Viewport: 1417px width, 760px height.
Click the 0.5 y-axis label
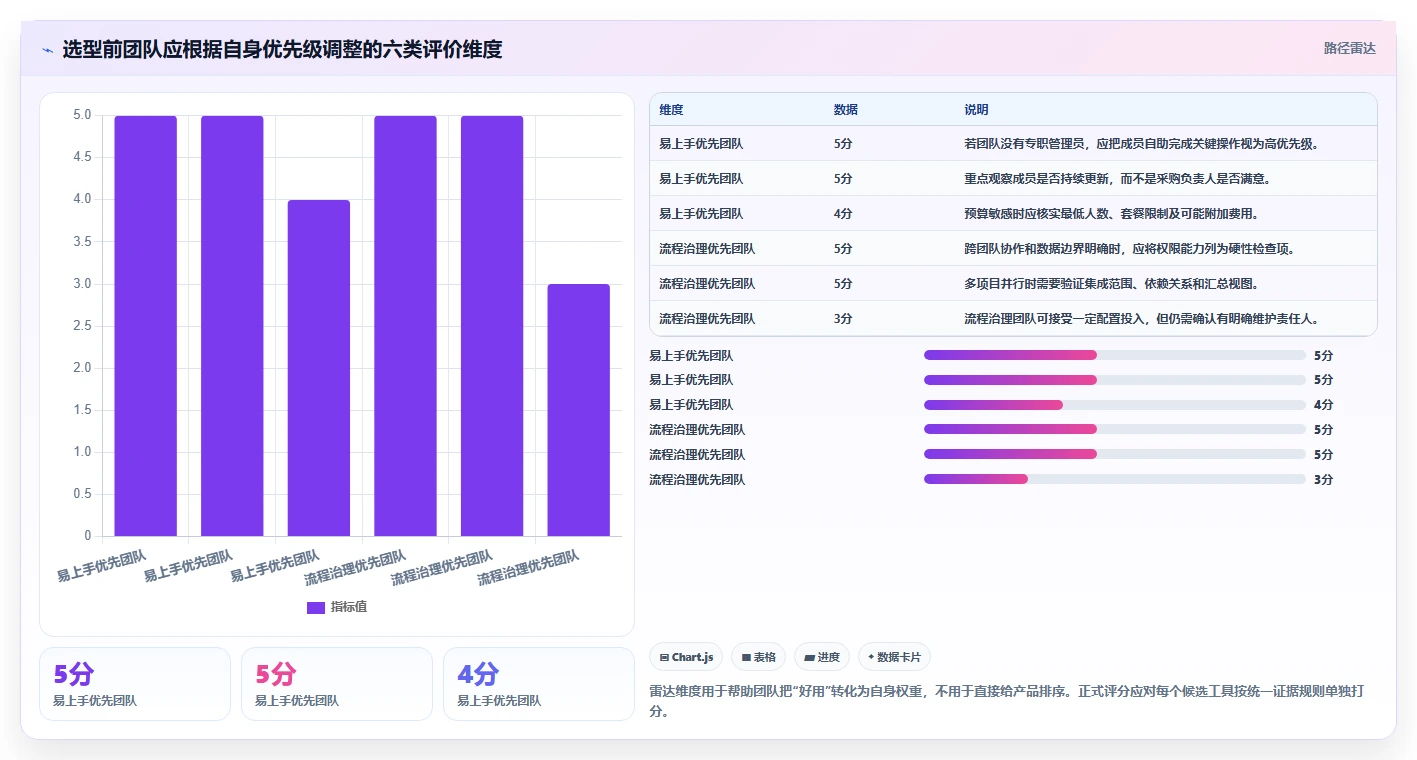tap(83, 494)
